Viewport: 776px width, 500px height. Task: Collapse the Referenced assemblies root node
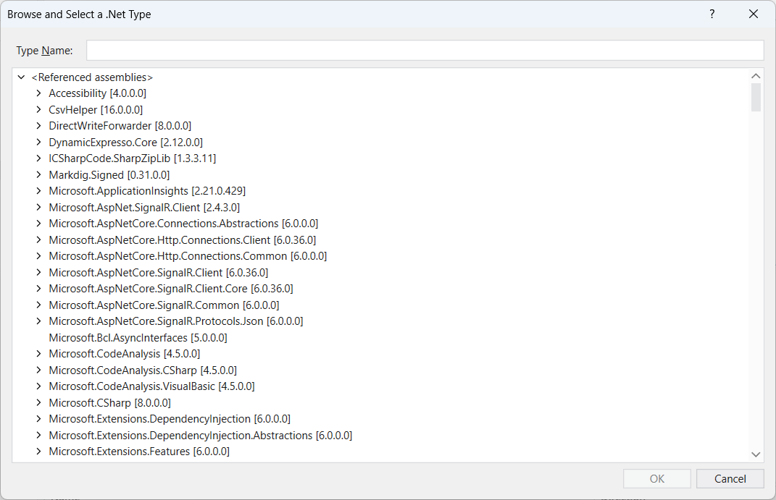click(21, 77)
